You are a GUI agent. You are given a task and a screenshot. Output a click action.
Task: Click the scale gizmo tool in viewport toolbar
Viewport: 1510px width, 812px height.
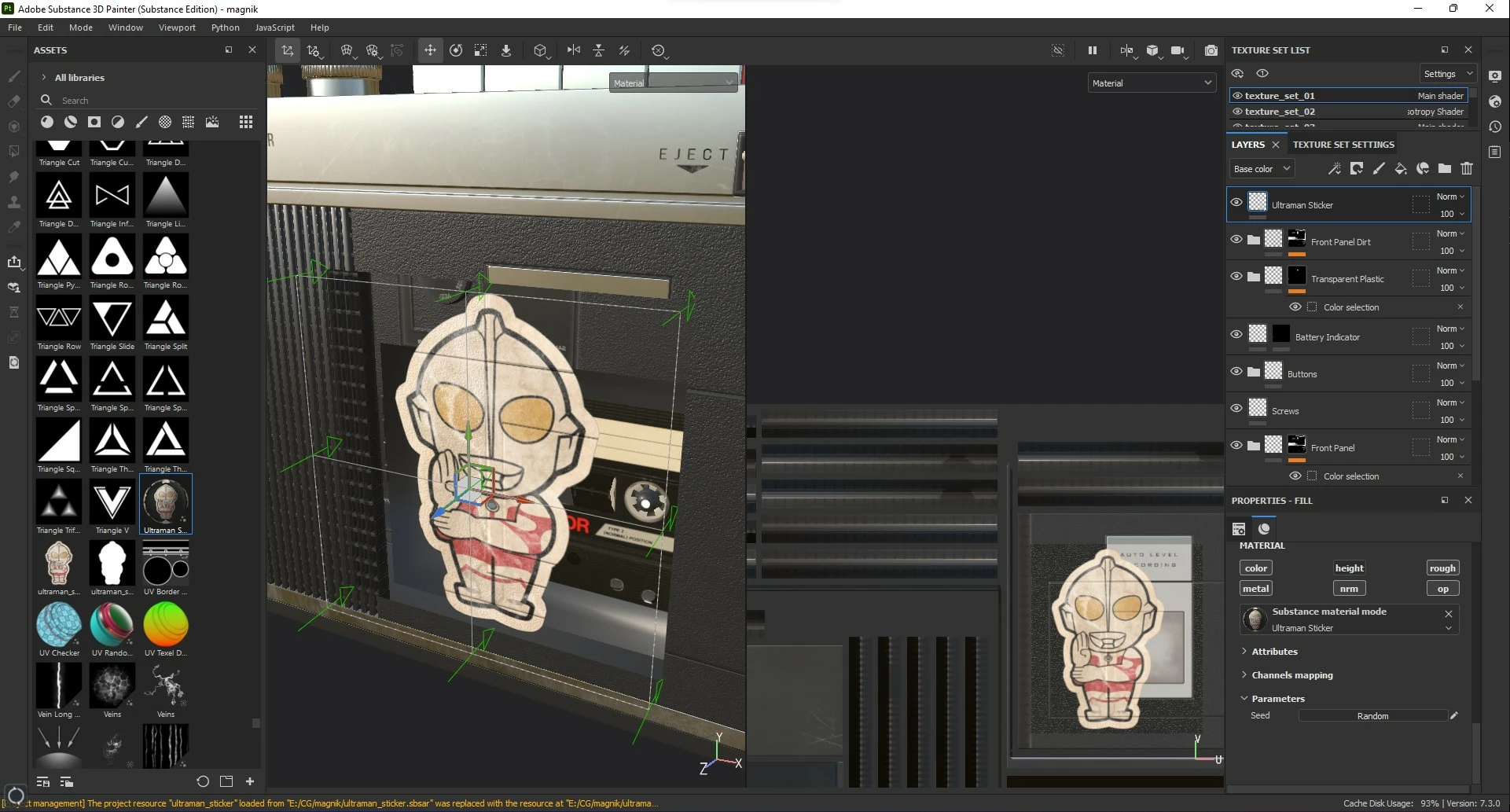[x=480, y=50]
